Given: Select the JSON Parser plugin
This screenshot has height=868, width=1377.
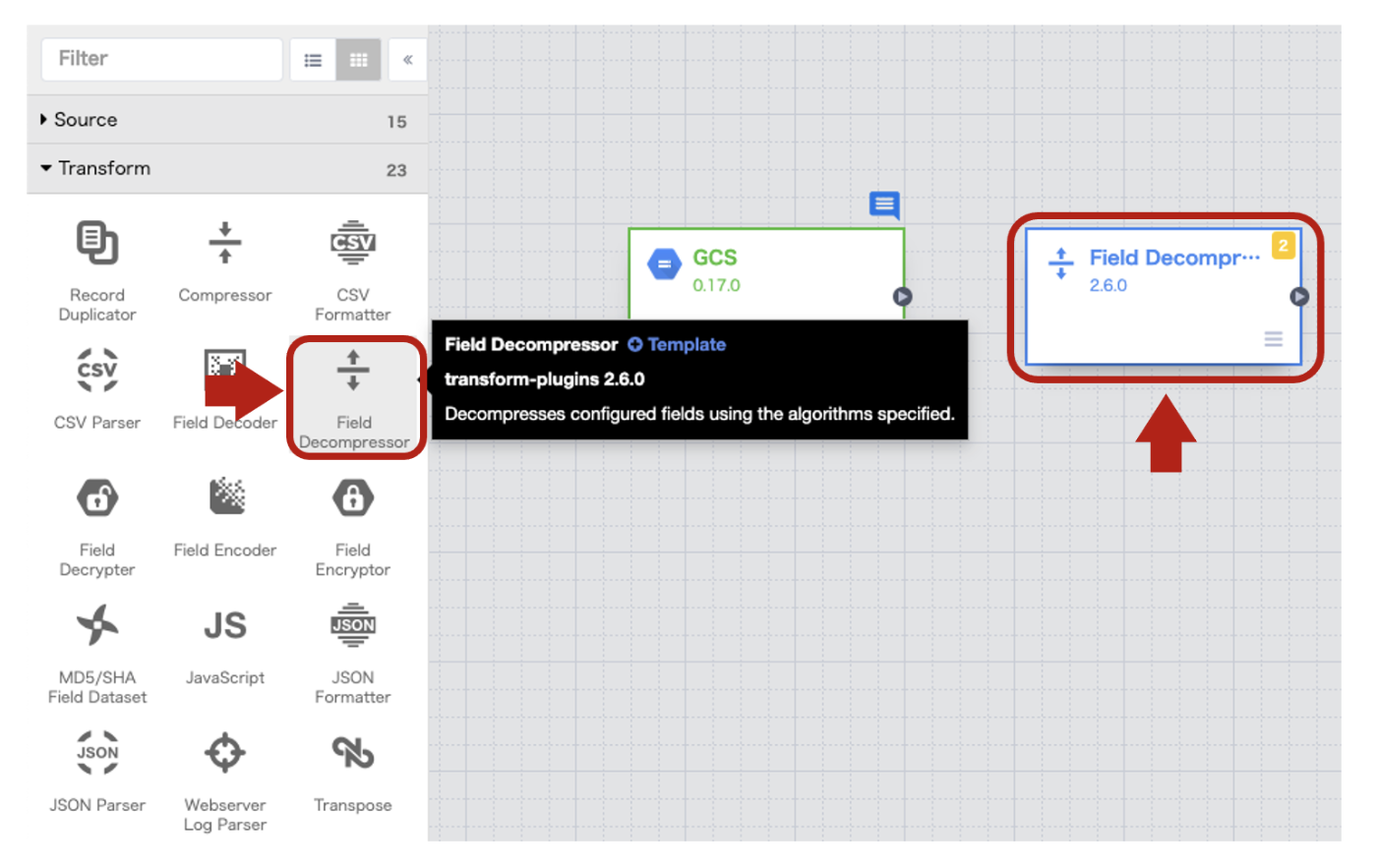Looking at the screenshot, I should (x=97, y=772).
